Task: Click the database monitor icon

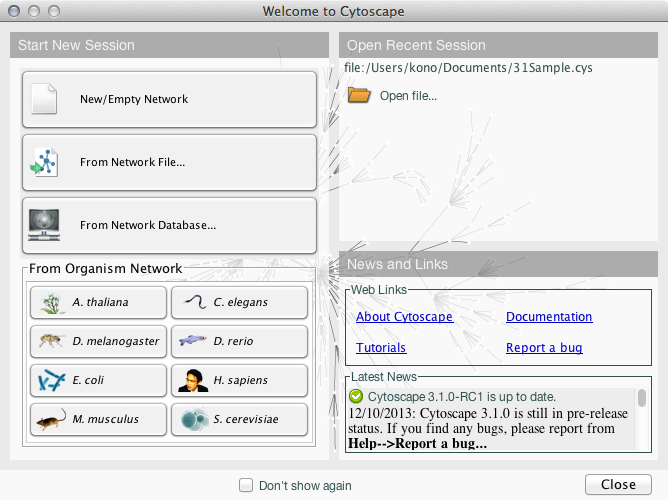Action: pyautogui.click(x=45, y=225)
